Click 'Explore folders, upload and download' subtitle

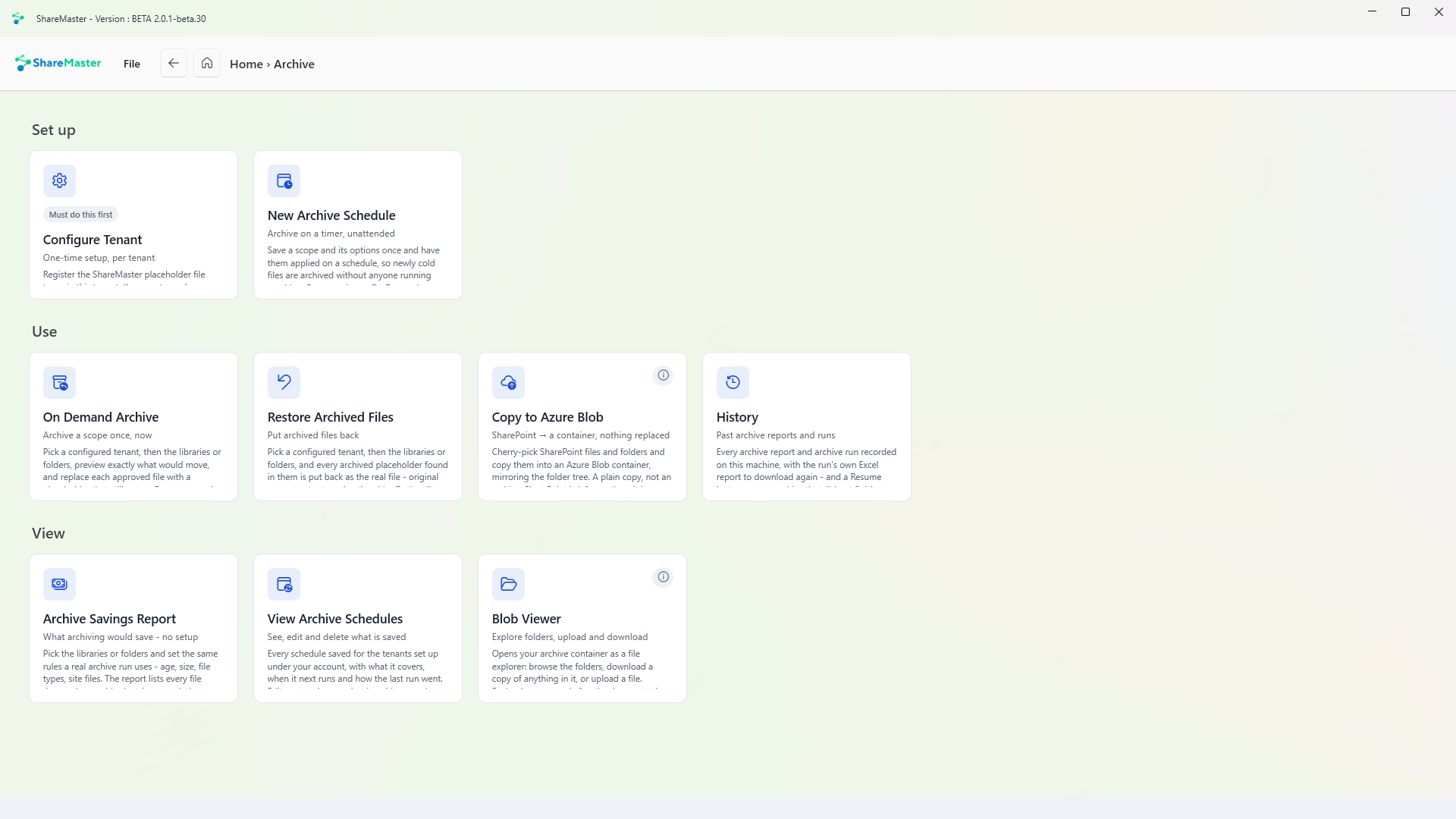pos(570,637)
